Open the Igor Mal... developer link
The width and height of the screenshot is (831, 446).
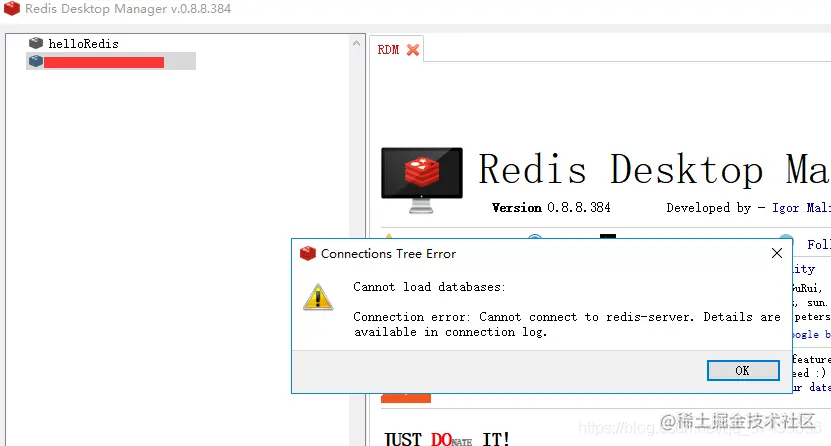pyautogui.click(x=801, y=208)
